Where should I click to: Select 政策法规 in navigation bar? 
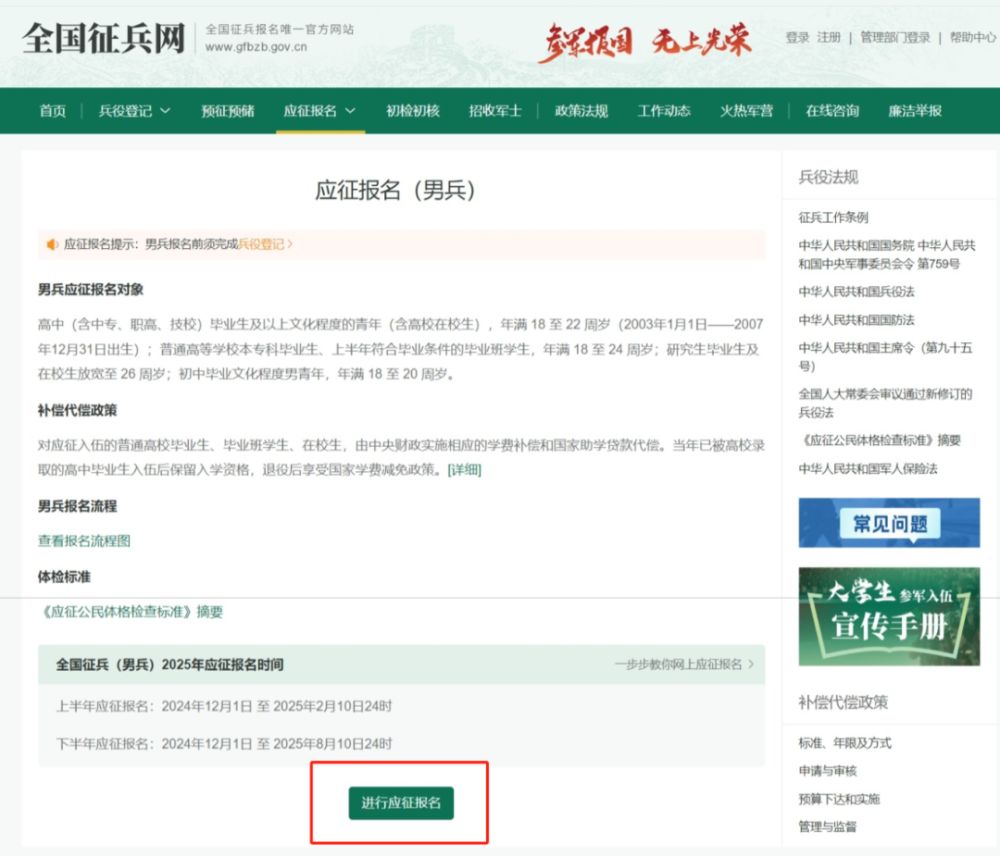tap(581, 111)
